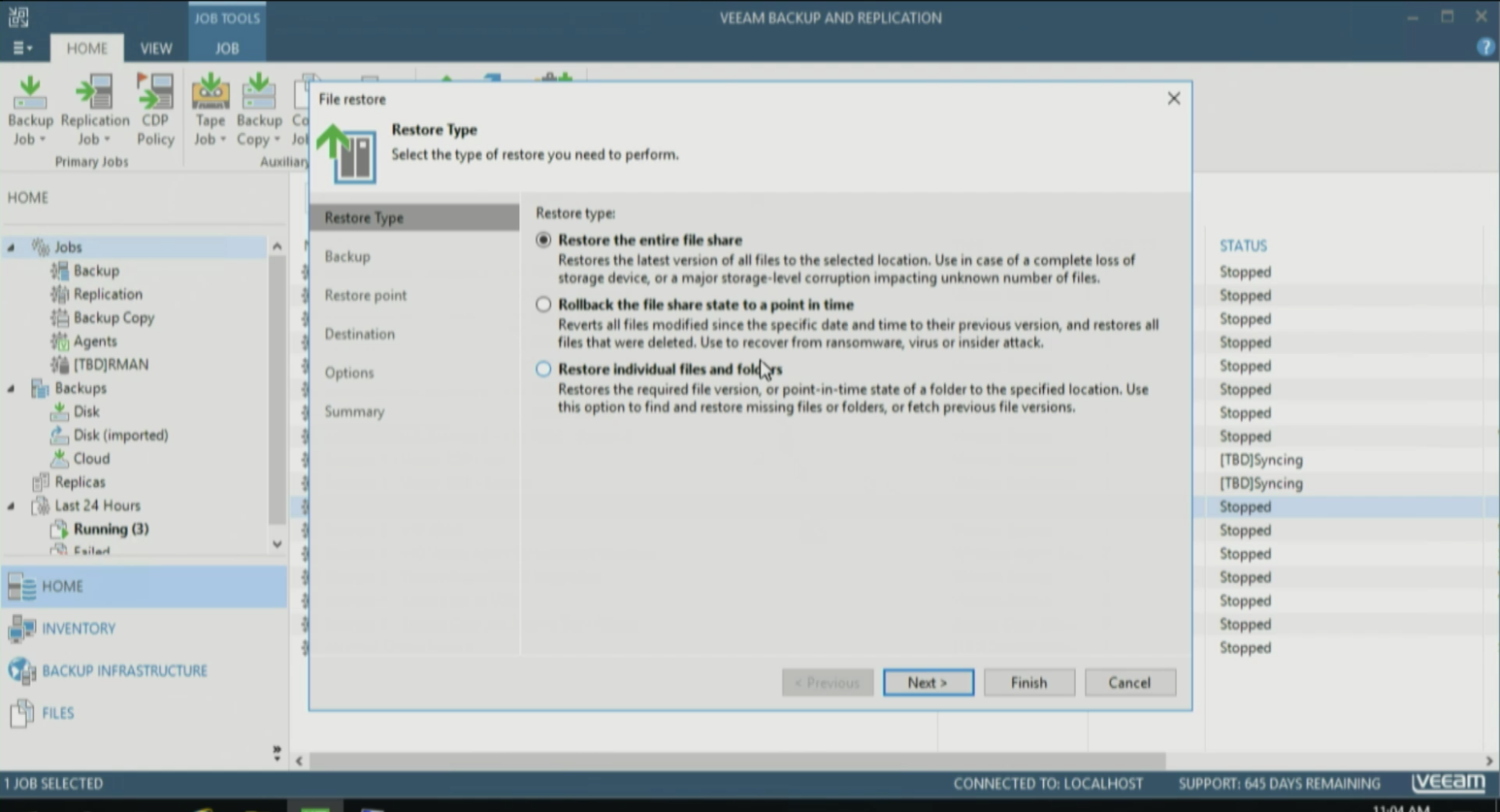Image resolution: width=1500 pixels, height=812 pixels.
Task: Open the main application menu dropdown
Action: click(21, 48)
